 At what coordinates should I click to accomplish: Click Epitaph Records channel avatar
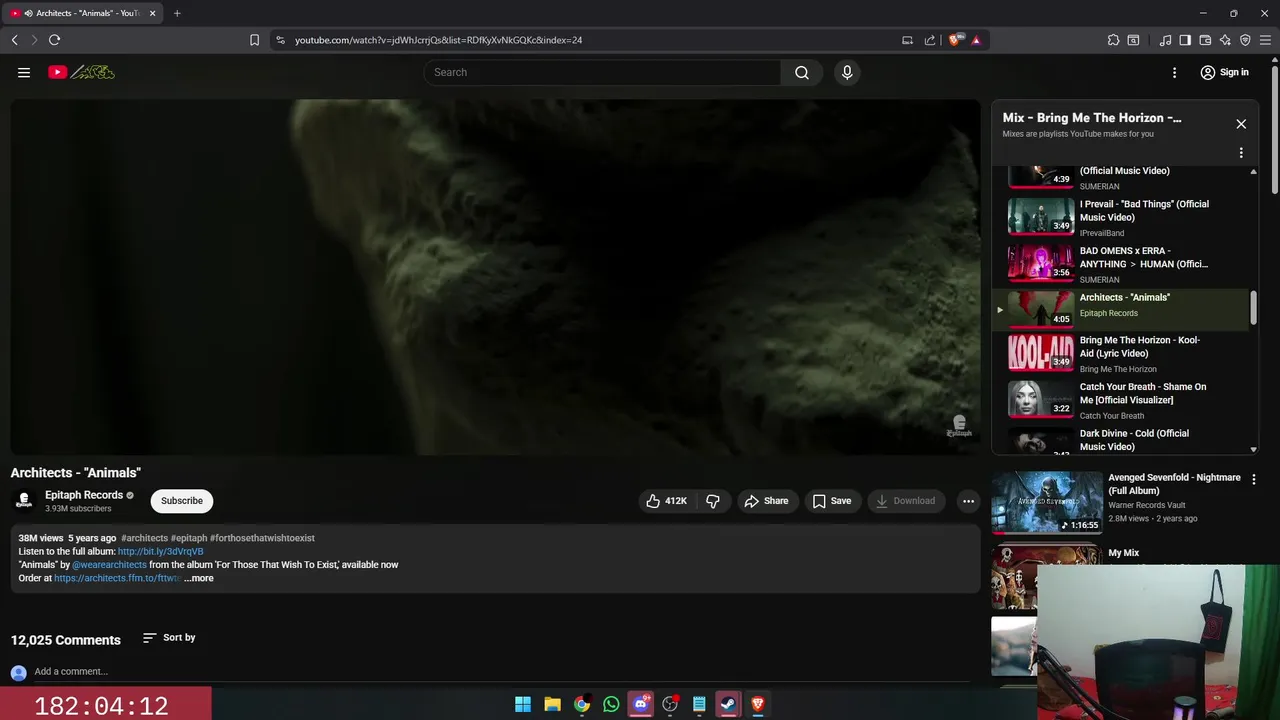coord(24,501)
